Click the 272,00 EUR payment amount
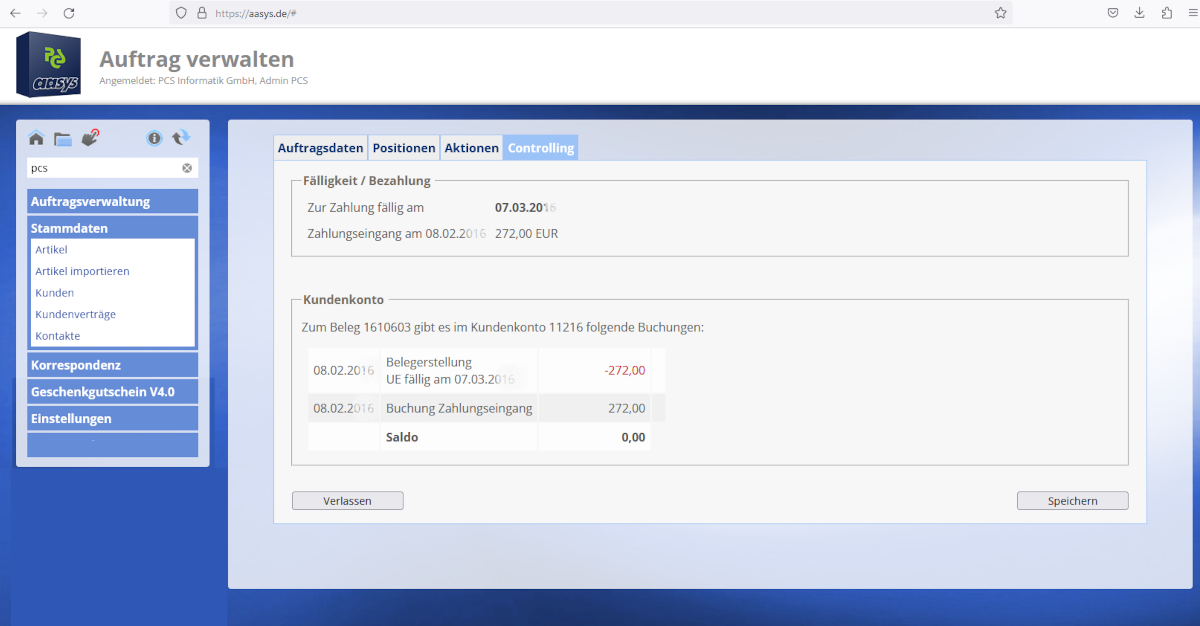Viewport: 1200px width, 626px height. (526, 234)
